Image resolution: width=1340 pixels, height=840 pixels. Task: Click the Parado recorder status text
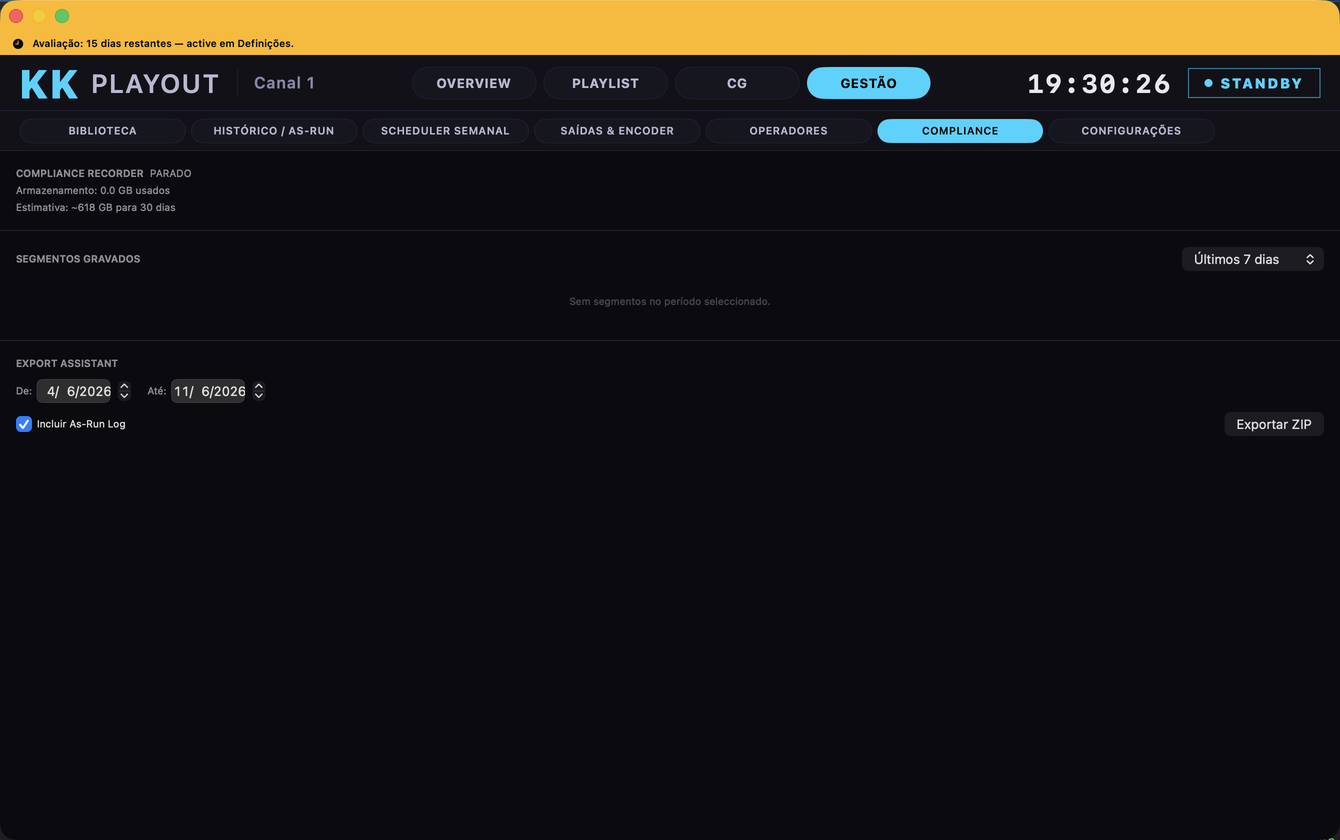[x=170, y=173]
